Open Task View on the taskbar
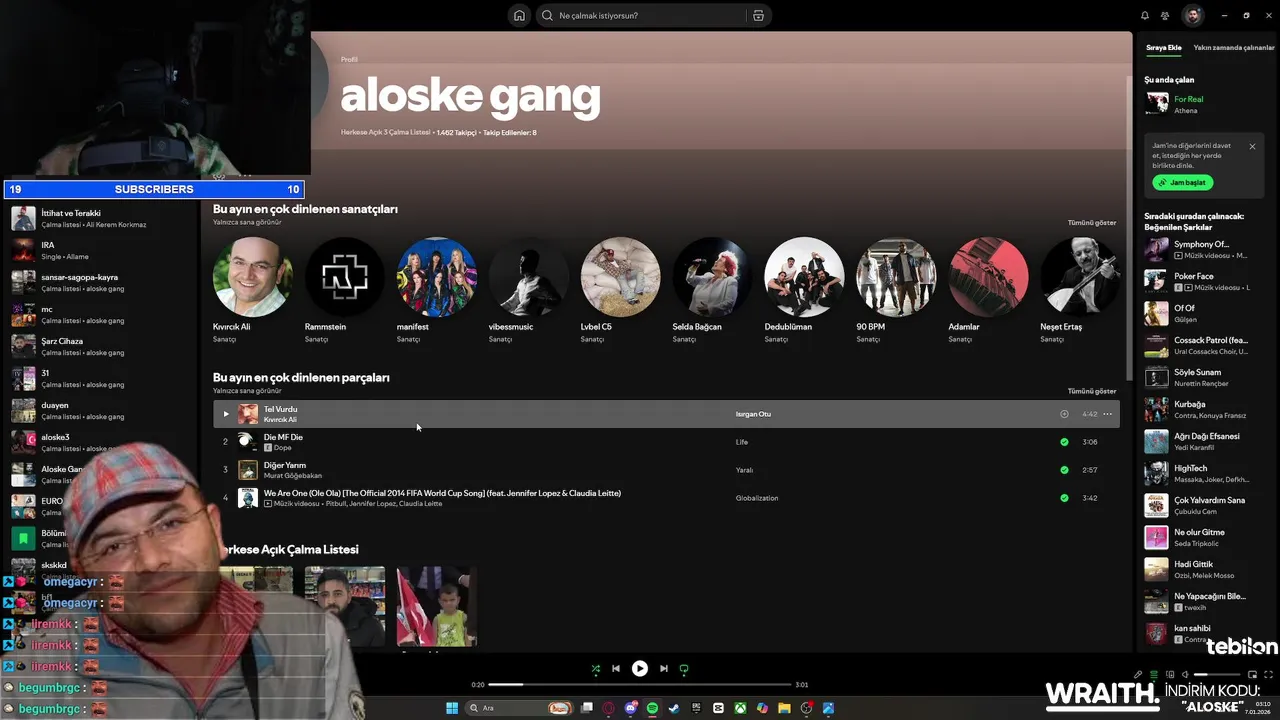Image resolution: width=1280 pixels, height=720 pixels. 587,708
